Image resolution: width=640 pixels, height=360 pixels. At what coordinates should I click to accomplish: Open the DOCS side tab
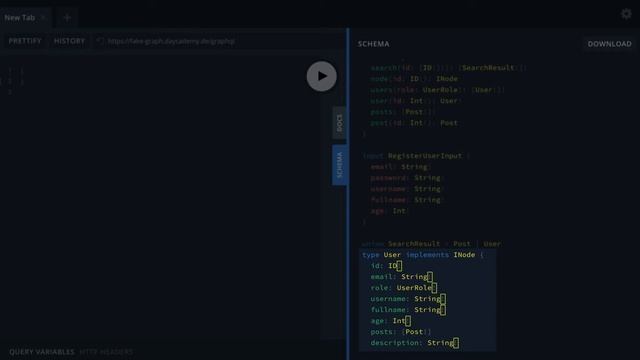(x=339, y=123)
